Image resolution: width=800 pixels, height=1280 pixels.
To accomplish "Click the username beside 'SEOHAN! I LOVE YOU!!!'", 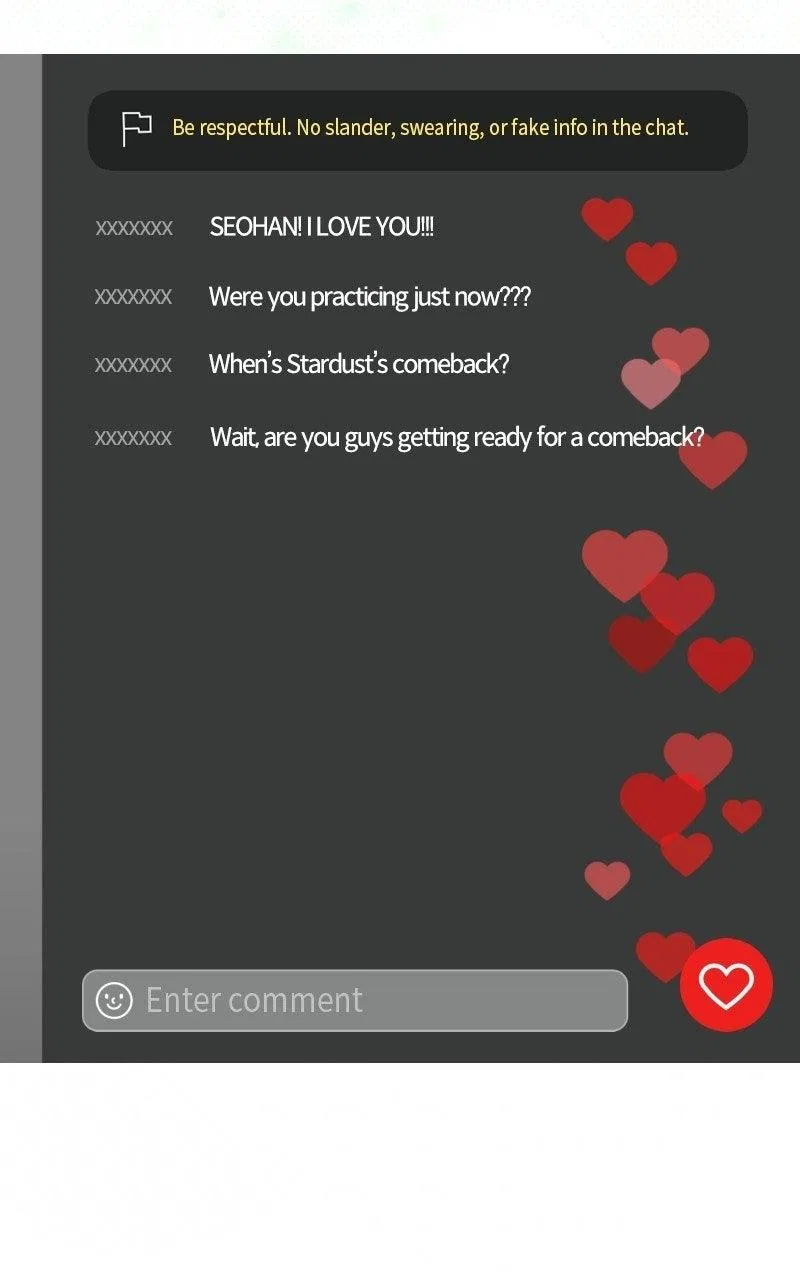I will pos(134,228).
